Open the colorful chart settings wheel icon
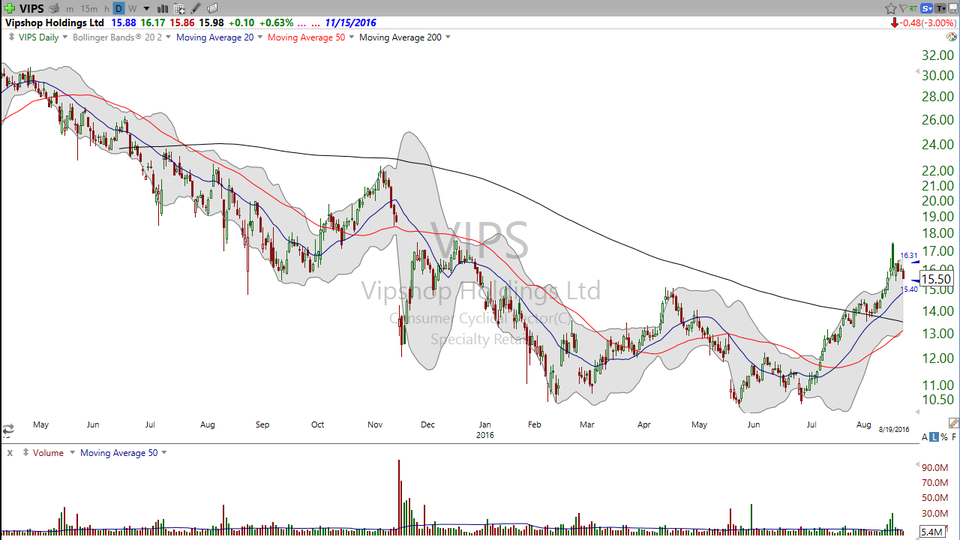 [x=951, y=37]
